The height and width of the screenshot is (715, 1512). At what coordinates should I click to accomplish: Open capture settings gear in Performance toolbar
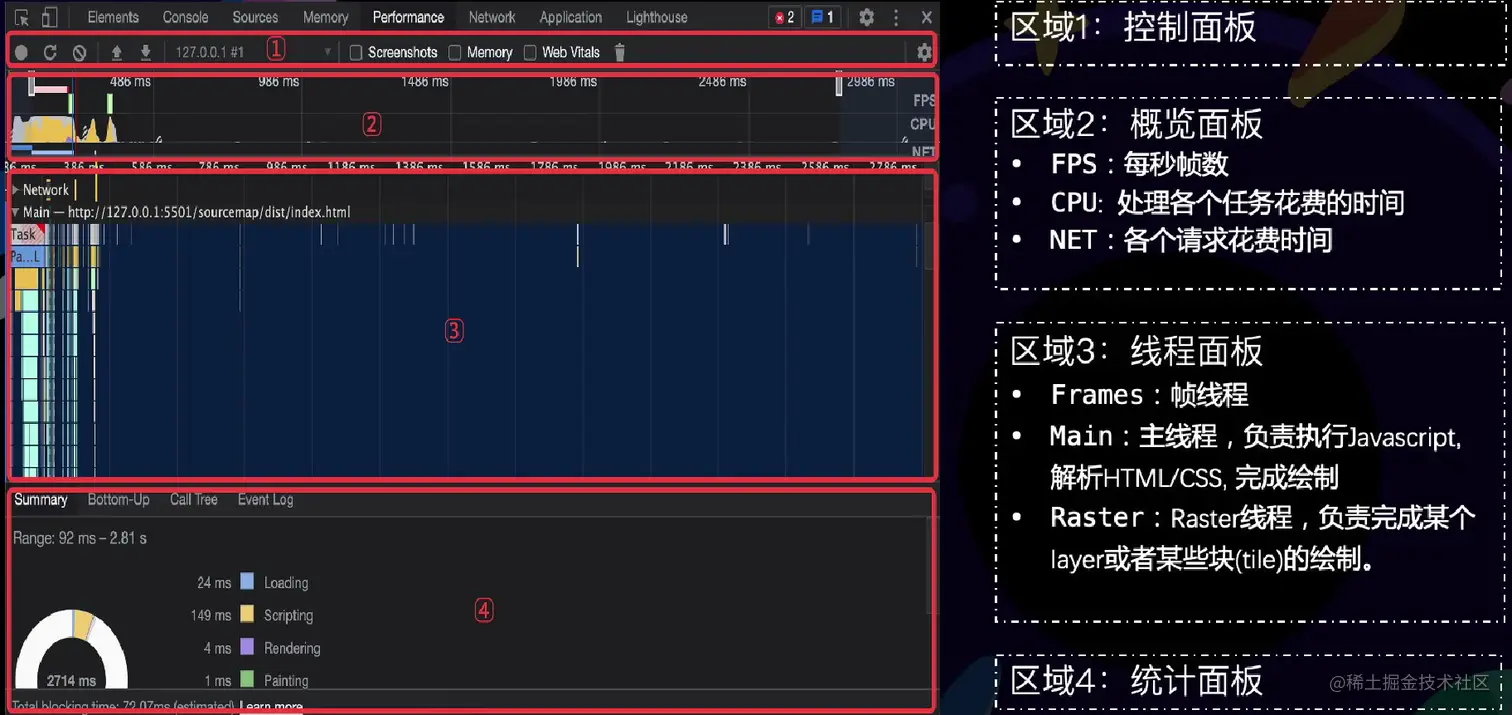pyautogui.click(x=924, y=52)
